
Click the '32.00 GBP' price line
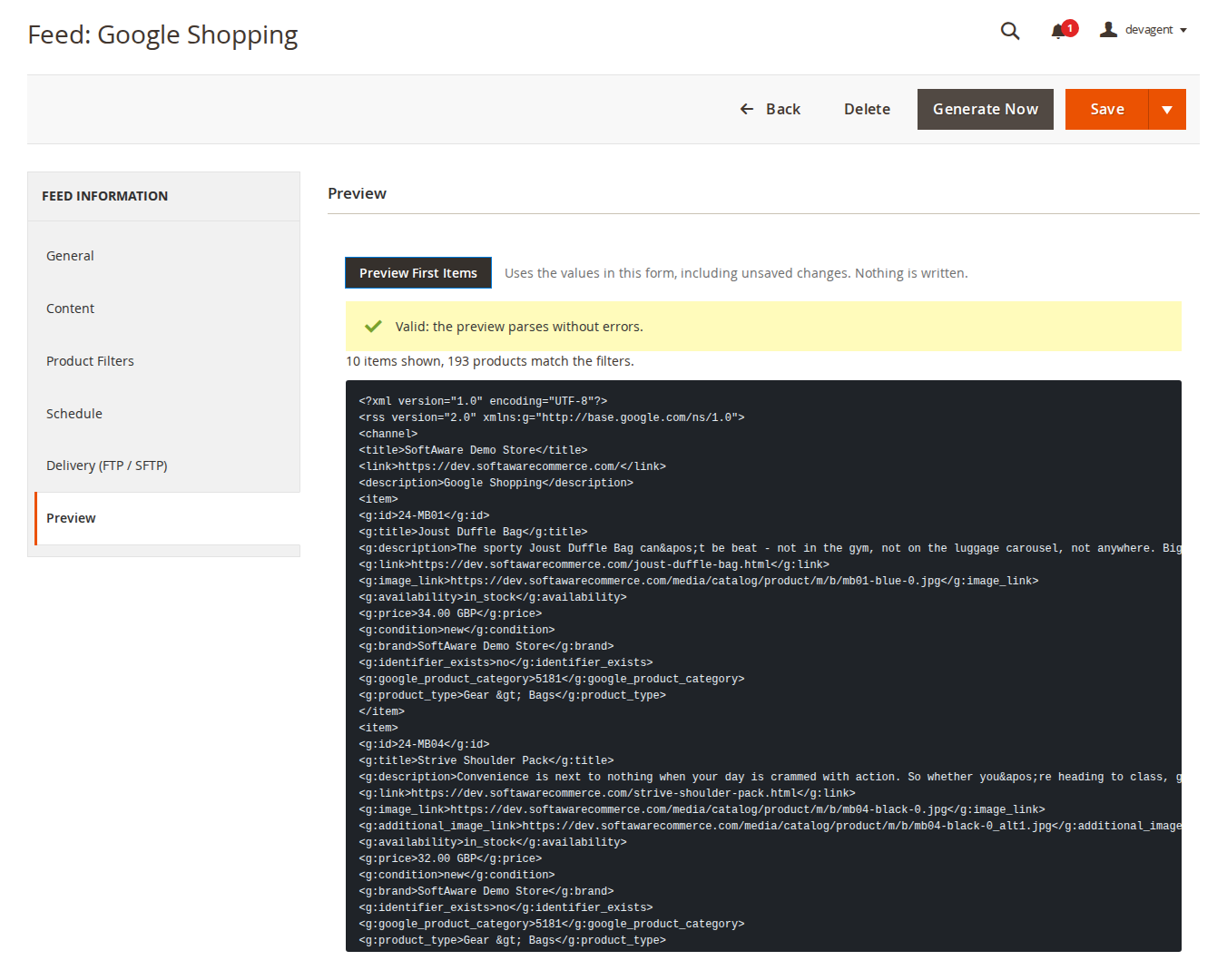tap(450, 858)
